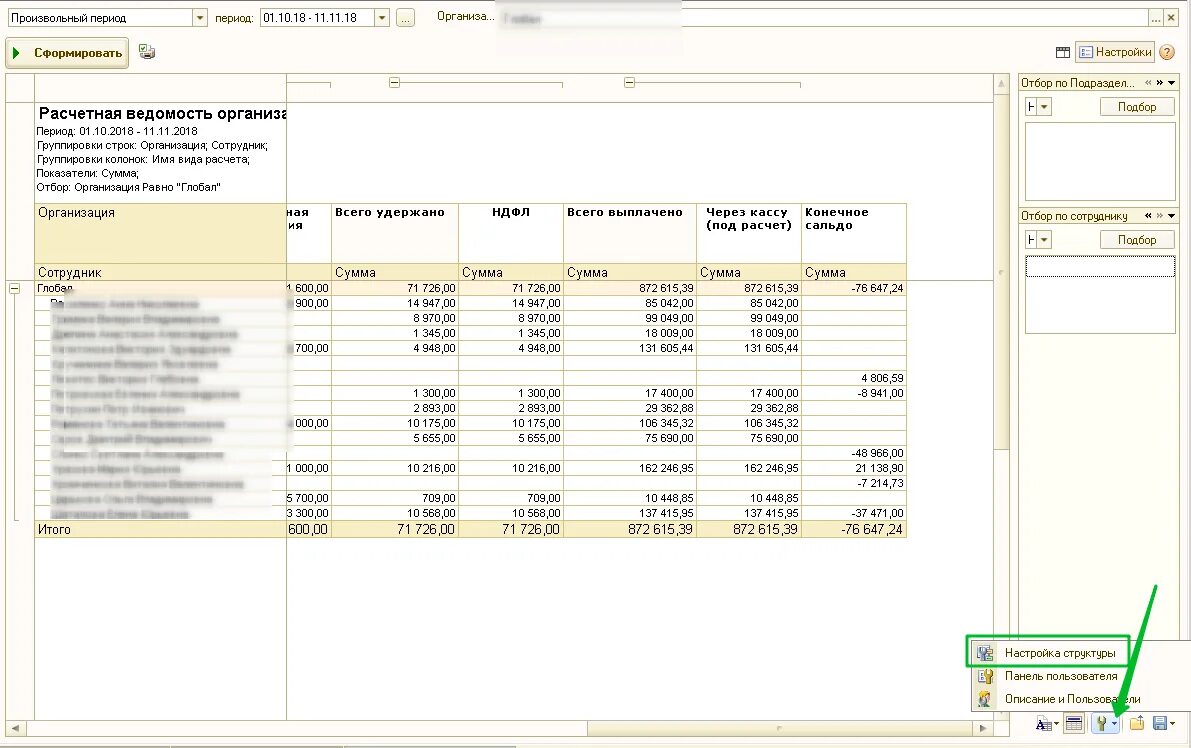The image size is (1191, 748).
Task: Click the folder with up arrow icon
Action: (1136, 724)
